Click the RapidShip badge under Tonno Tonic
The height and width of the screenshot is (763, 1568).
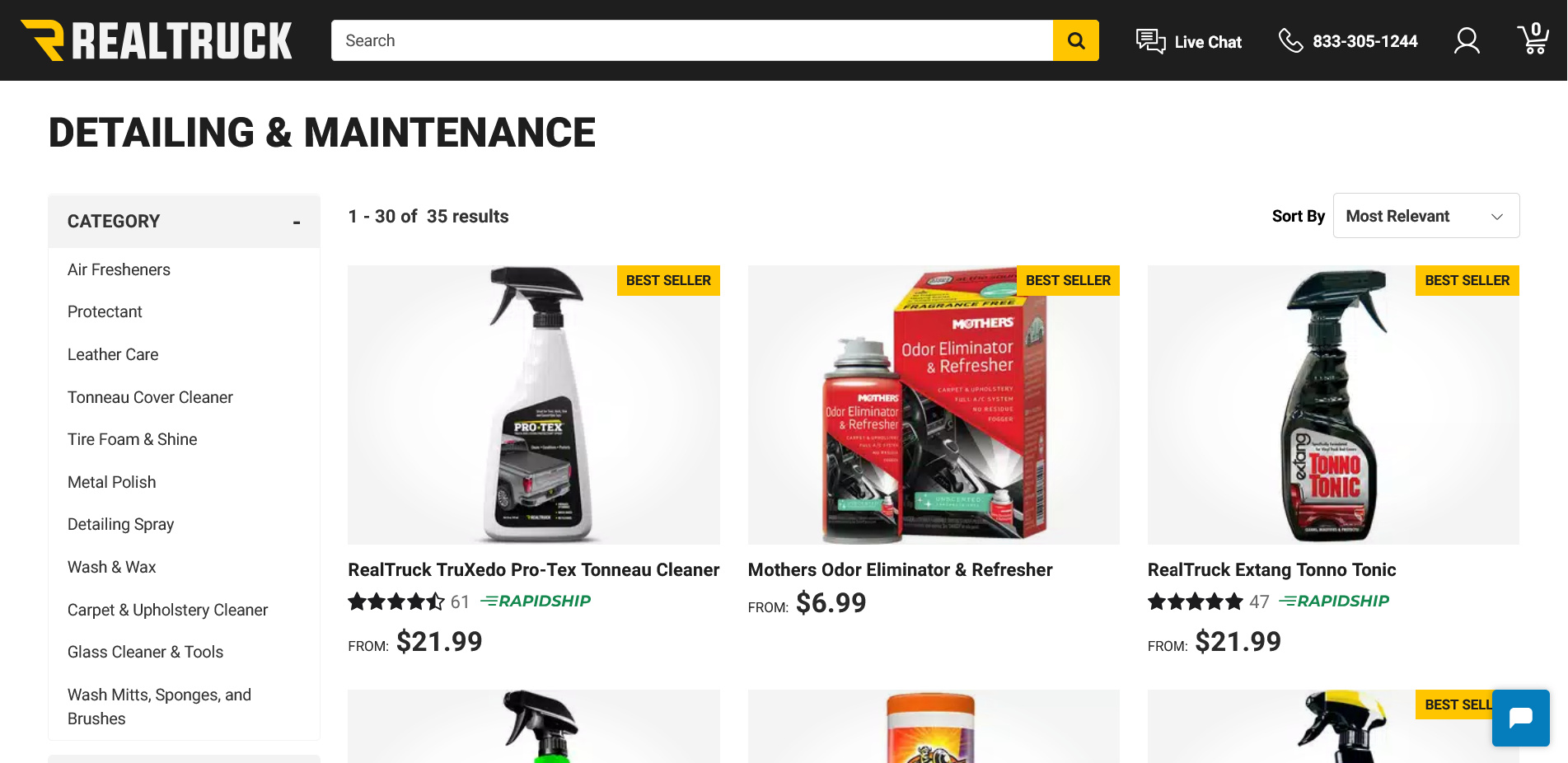(x=1334, y=602)
